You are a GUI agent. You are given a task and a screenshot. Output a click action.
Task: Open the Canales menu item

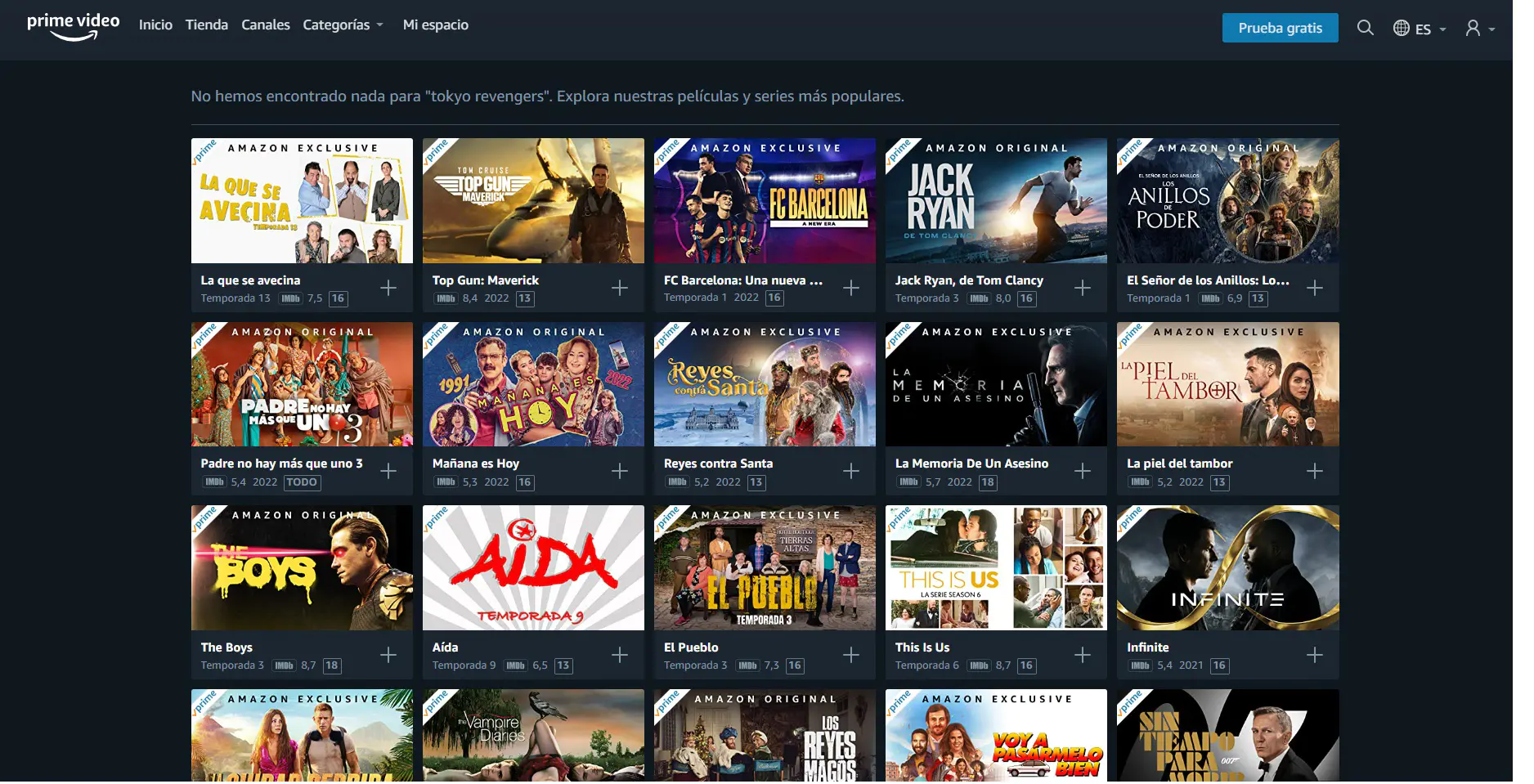tap(266, 25)
